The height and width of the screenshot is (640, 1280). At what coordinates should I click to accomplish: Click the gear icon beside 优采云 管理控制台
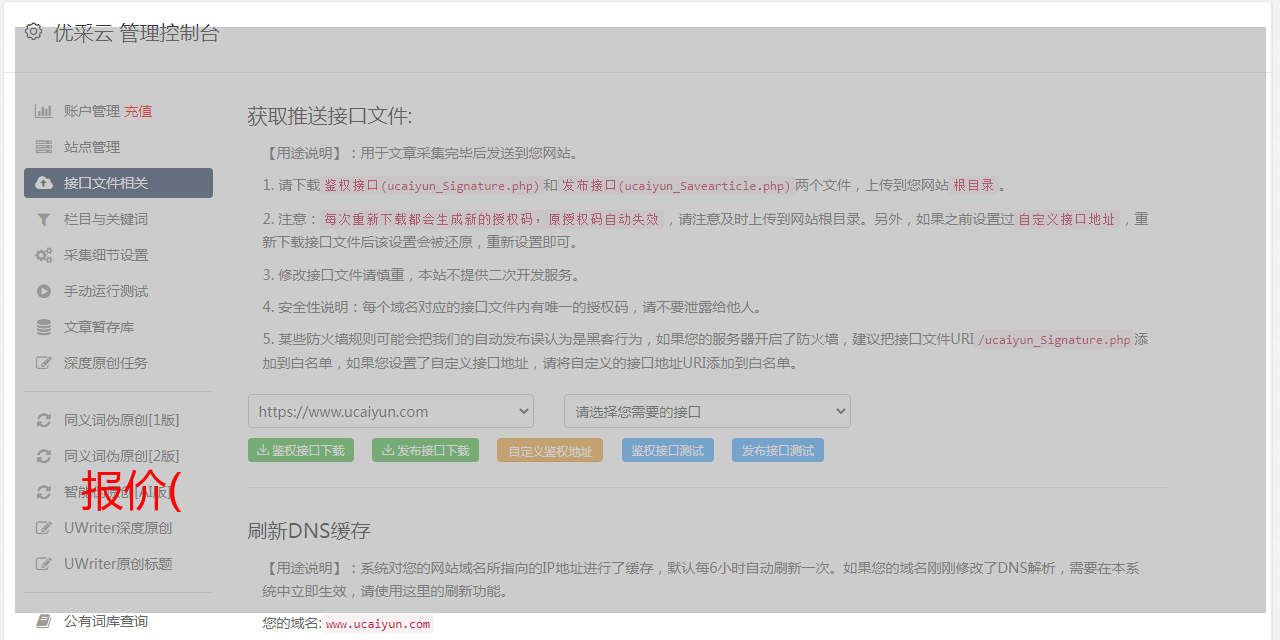click(x=34, y=32)
